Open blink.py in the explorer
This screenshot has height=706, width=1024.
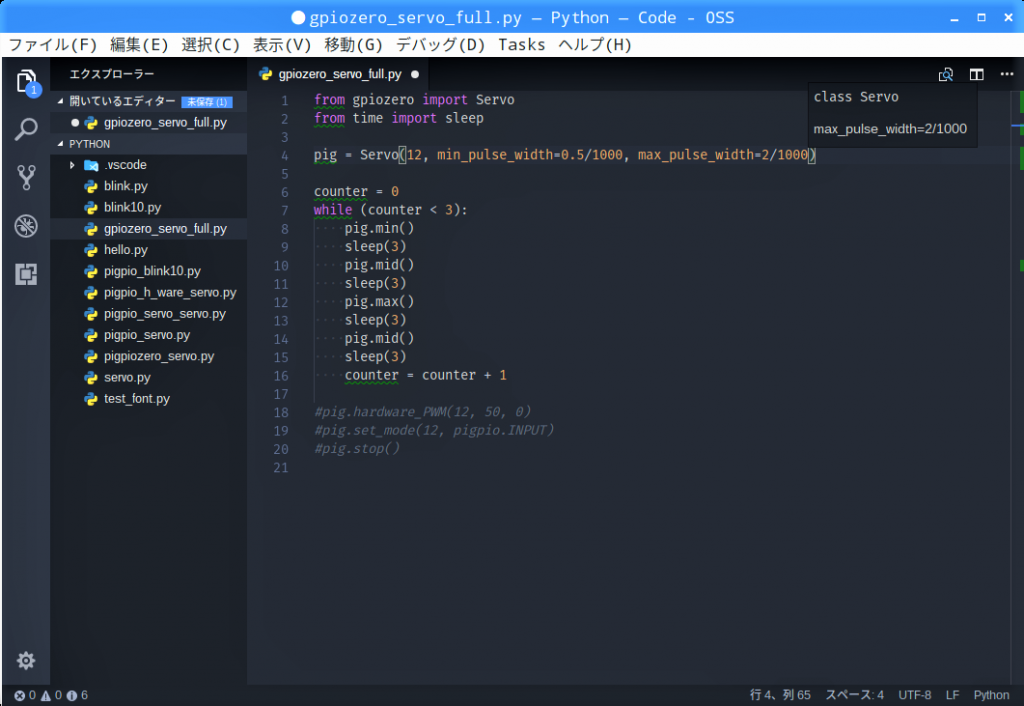(149, 186)
